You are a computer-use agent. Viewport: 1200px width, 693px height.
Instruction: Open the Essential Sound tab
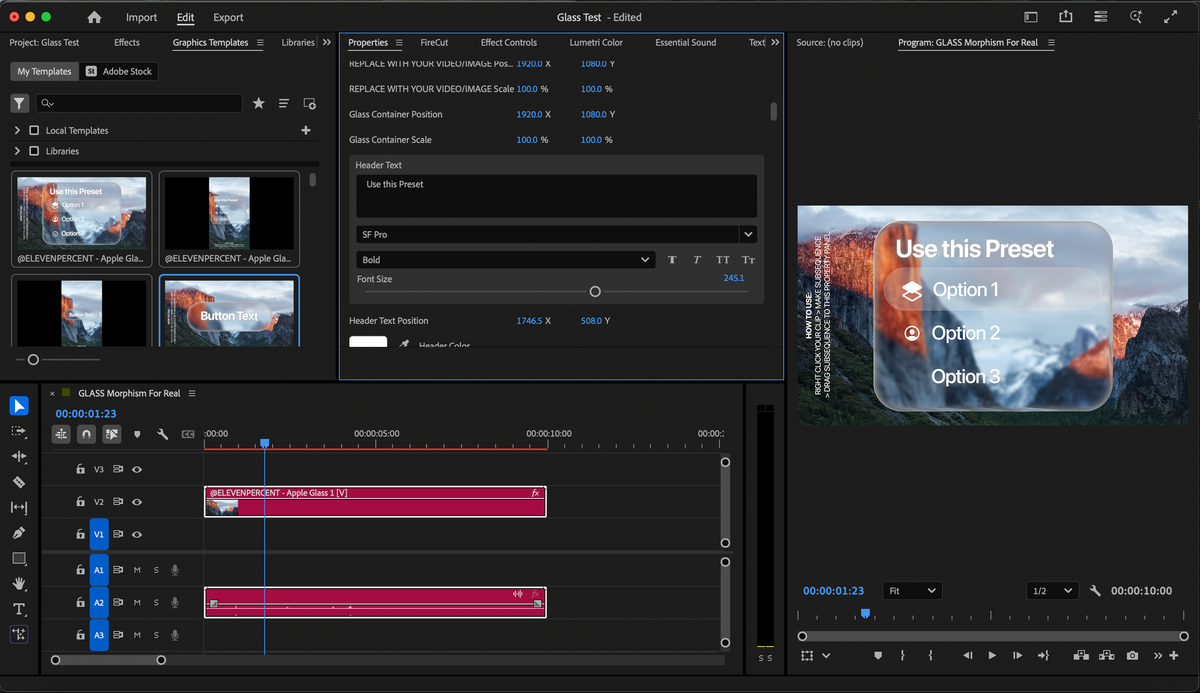687,43
